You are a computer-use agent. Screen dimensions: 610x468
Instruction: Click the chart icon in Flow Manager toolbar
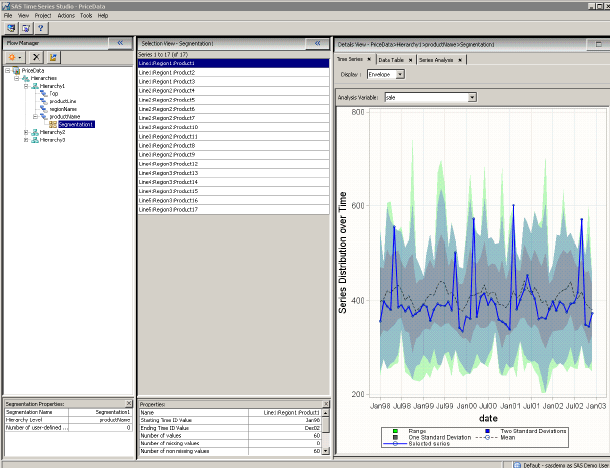[52, 58]
